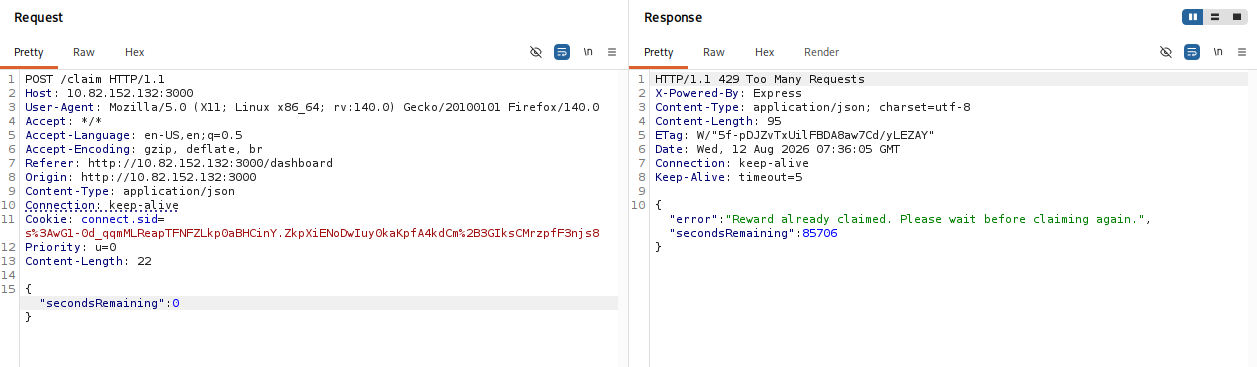Switch to the Response Hex tab
The width and height of the screenshot is (1257, 367).
(765, 52)
